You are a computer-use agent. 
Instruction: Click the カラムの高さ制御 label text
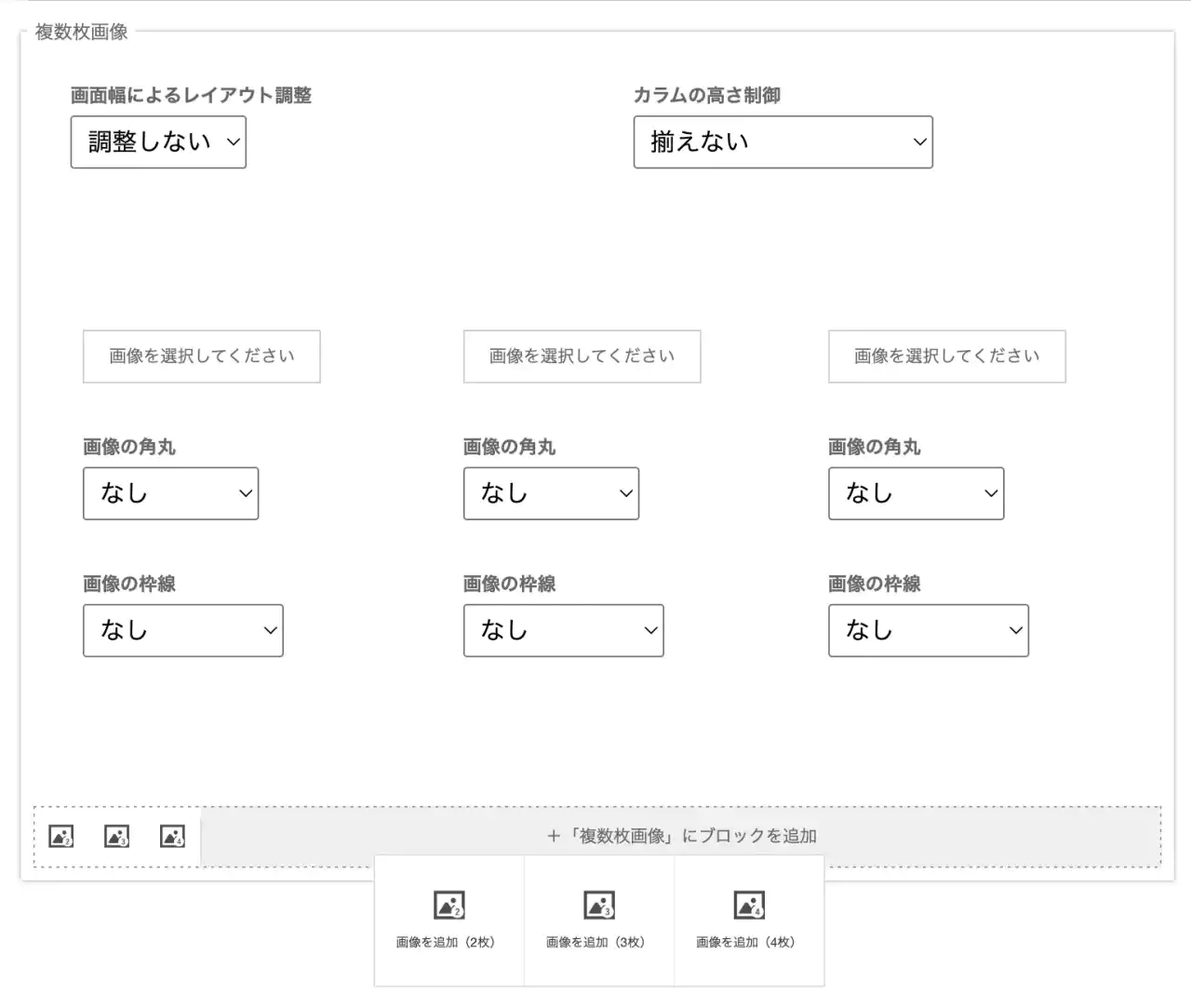706,95
